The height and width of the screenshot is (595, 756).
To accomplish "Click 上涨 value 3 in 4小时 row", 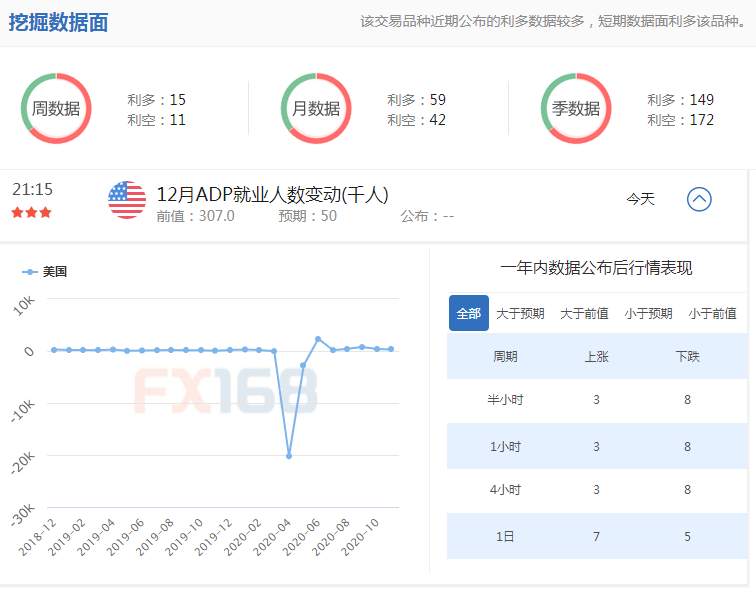I will tap(596, 489).
